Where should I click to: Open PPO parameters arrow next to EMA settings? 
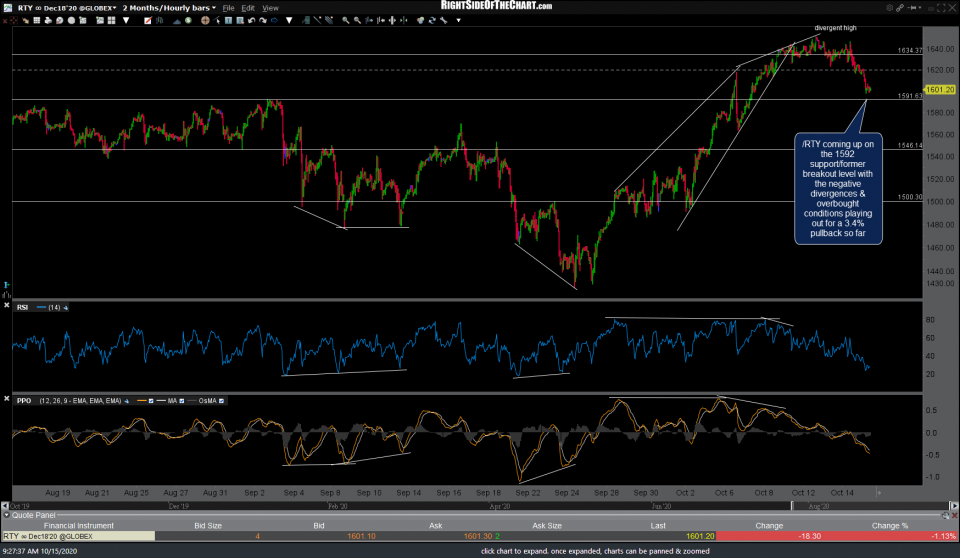tap(125, 401)
